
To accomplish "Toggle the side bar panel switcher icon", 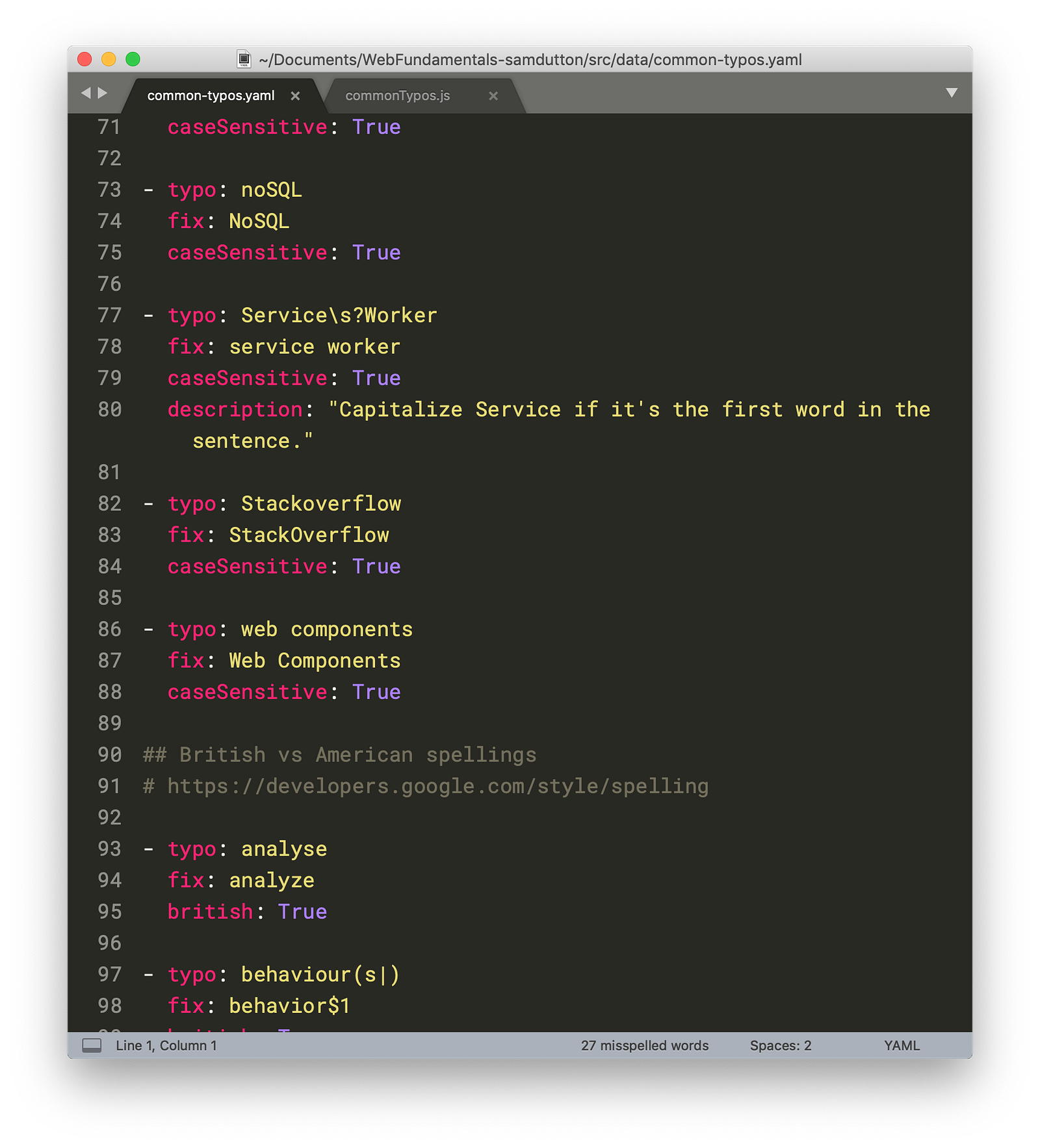I will [92, 1045].
